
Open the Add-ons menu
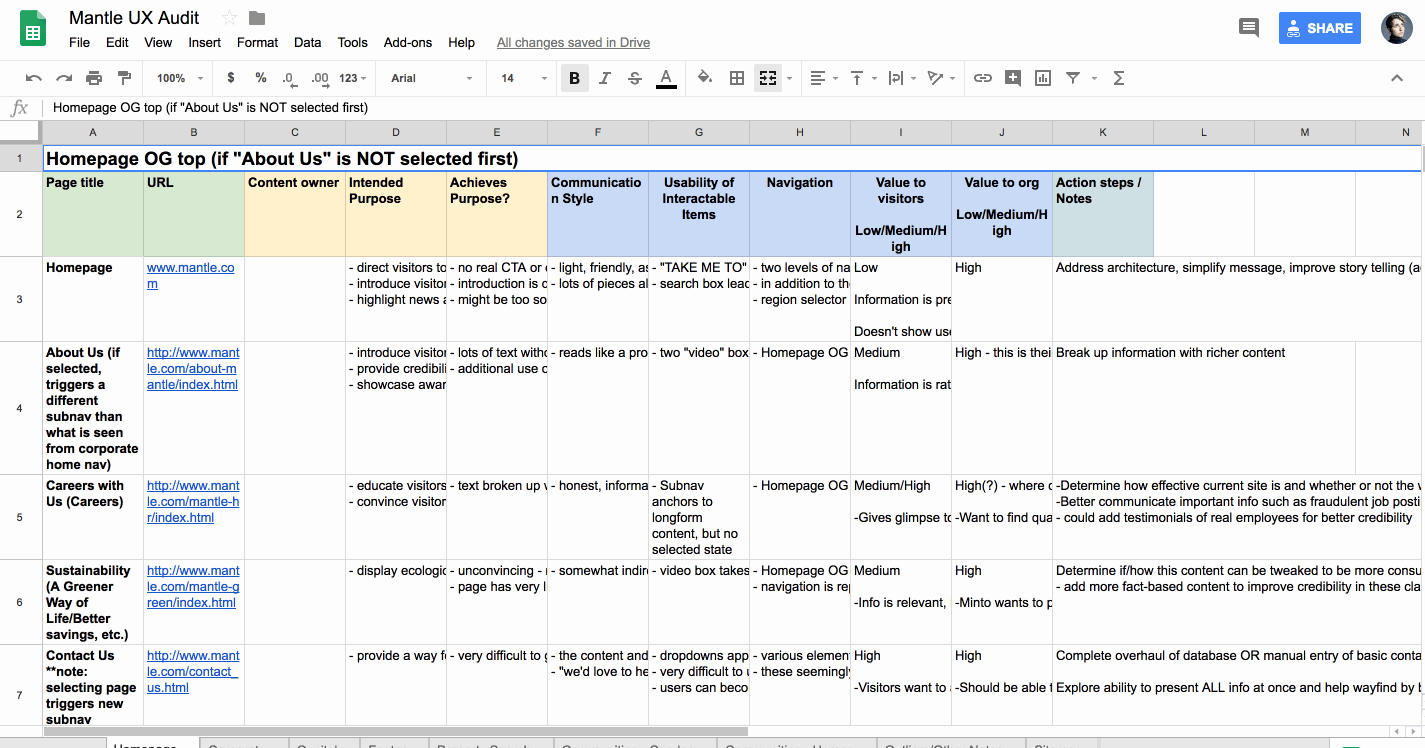pyautogui.click(x=408, y=42)
